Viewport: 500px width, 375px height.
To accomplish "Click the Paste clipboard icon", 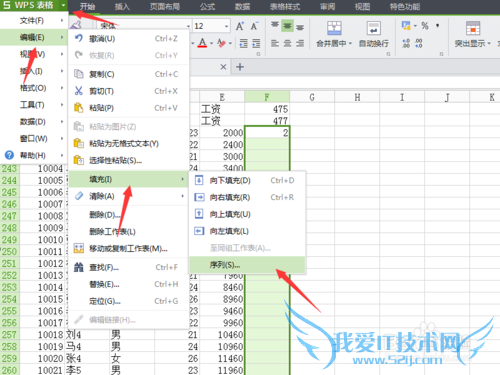I will tap(79, 108).
